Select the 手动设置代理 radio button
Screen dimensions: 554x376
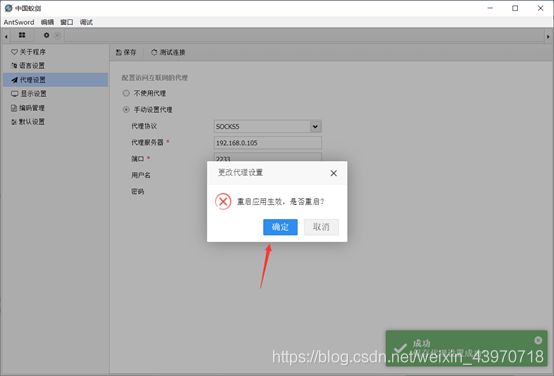[126, 110]
